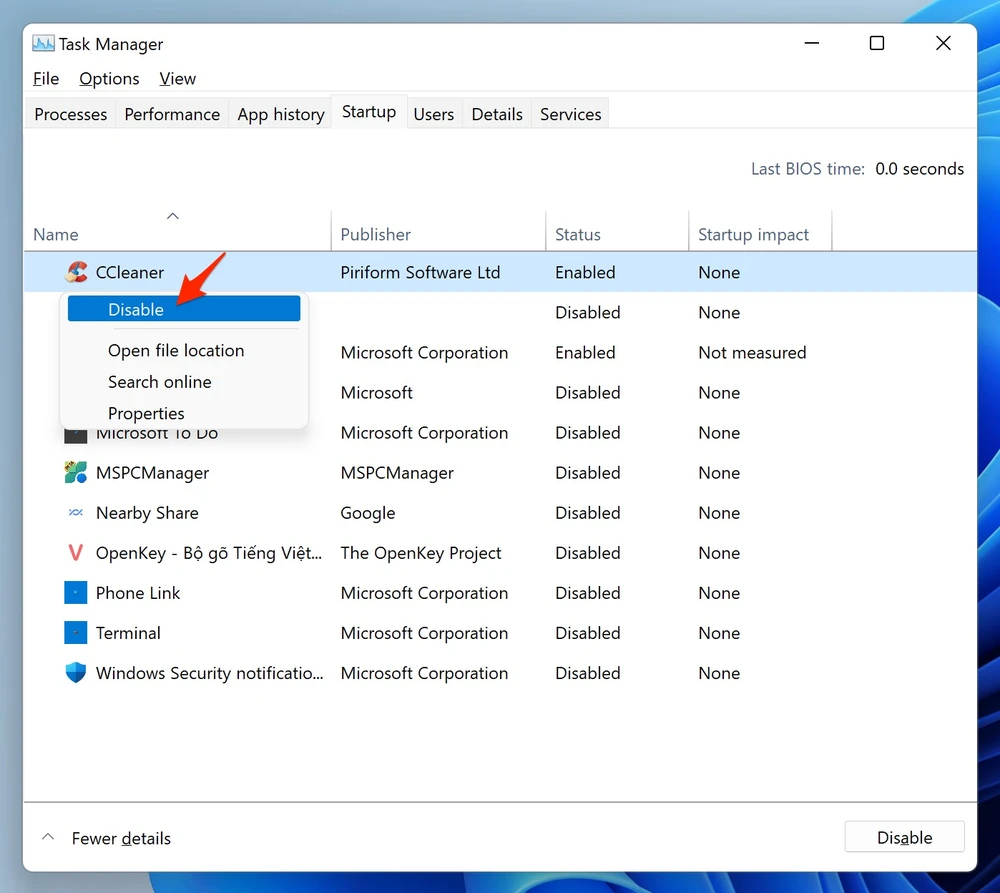The image size is (1000, 893).
Task: Open the View menu
Action: (177, 78)
